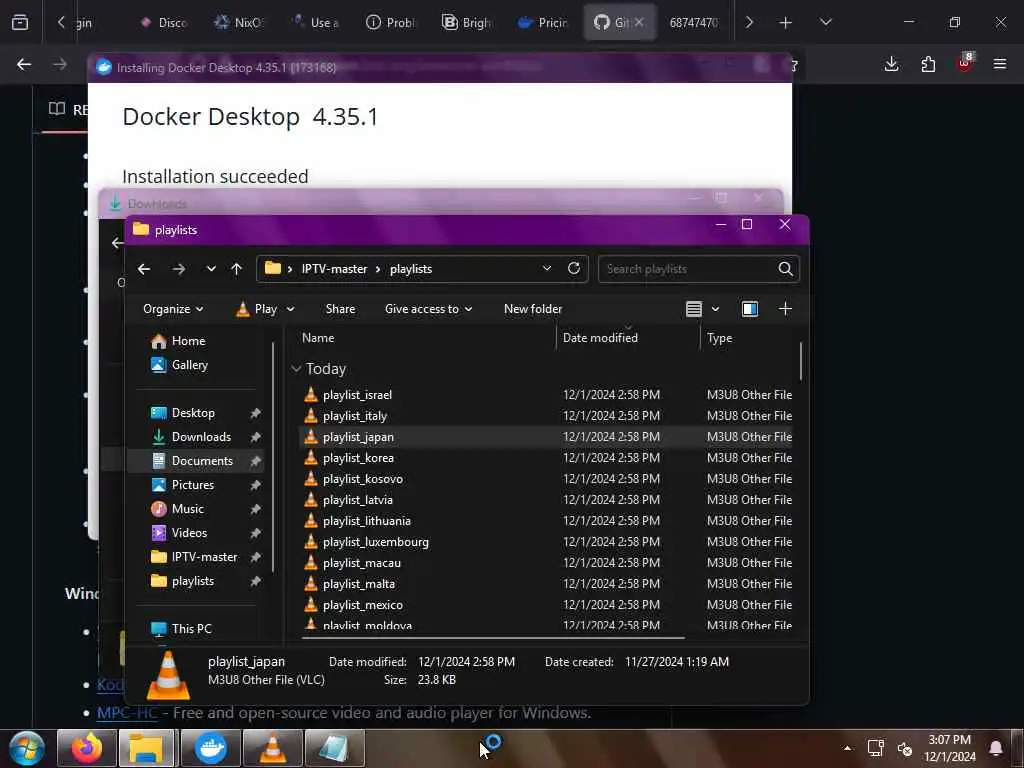Collapse the Today group
Screen dimensions: 1024x768
point(296,369)
